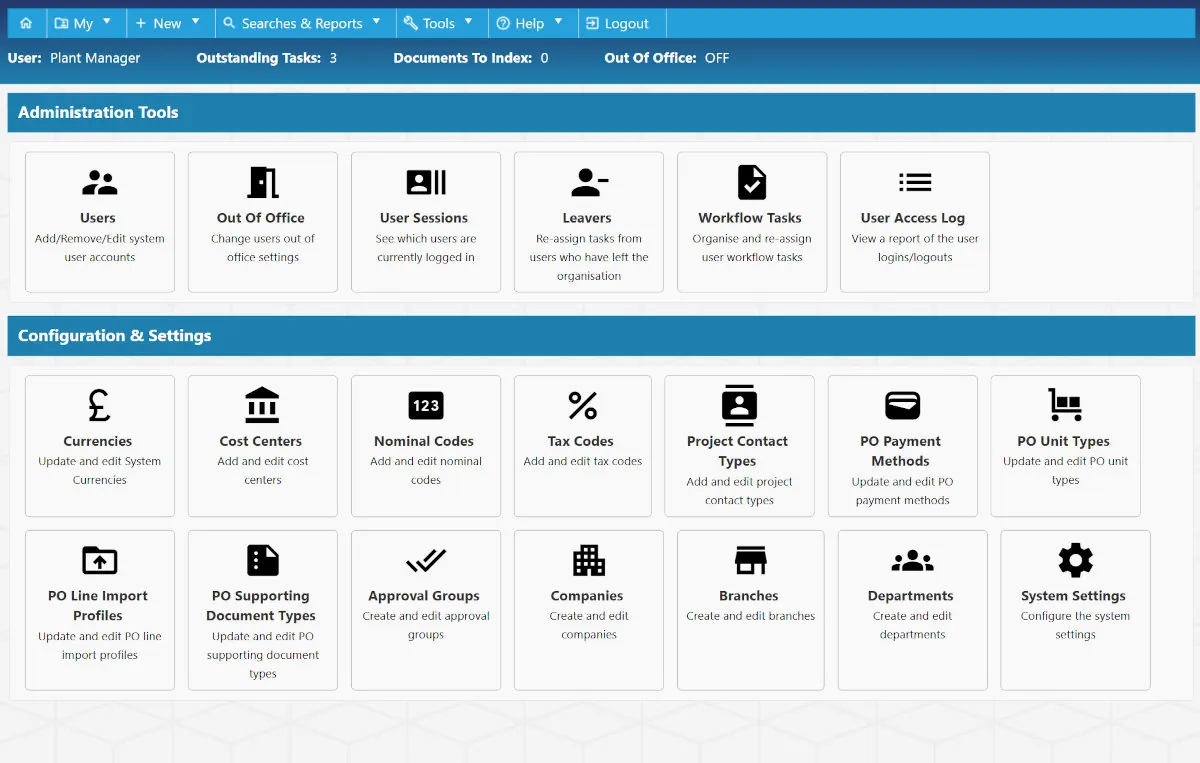Click the PO Unit Types trolley icon
1200x763 pixels.
[1065, 405]
